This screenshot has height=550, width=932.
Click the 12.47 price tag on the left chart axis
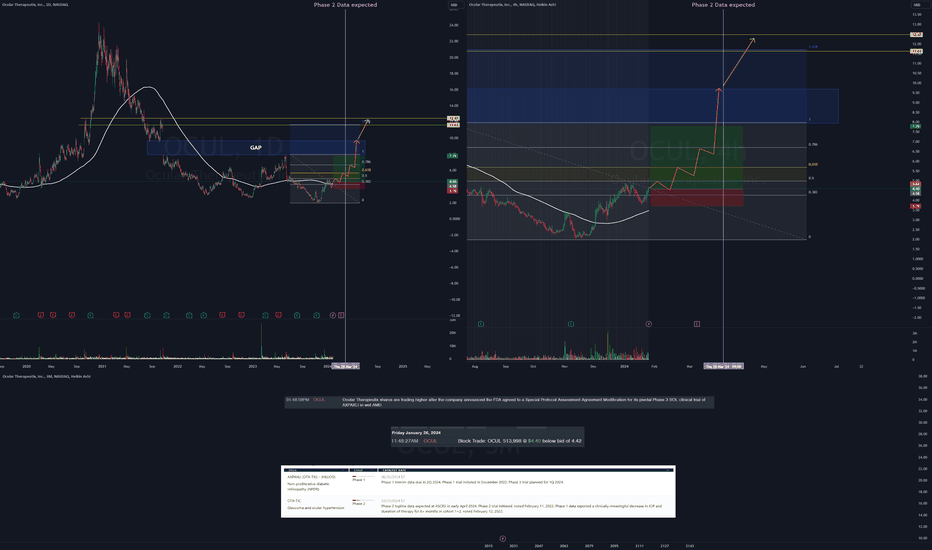click(x=453, y=119)
